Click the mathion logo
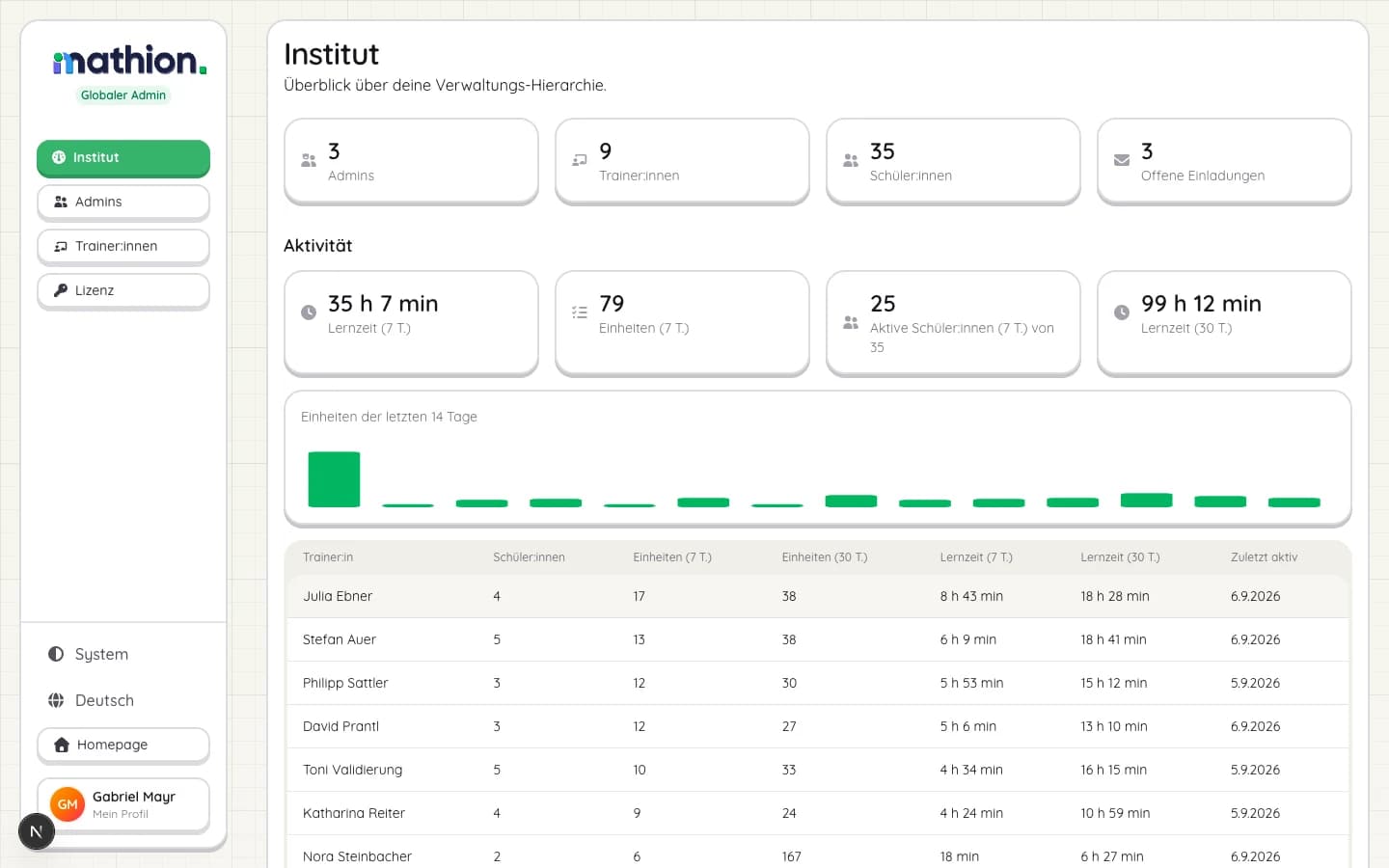Screen dimensions: 1389x868 [x=129, y=61]
